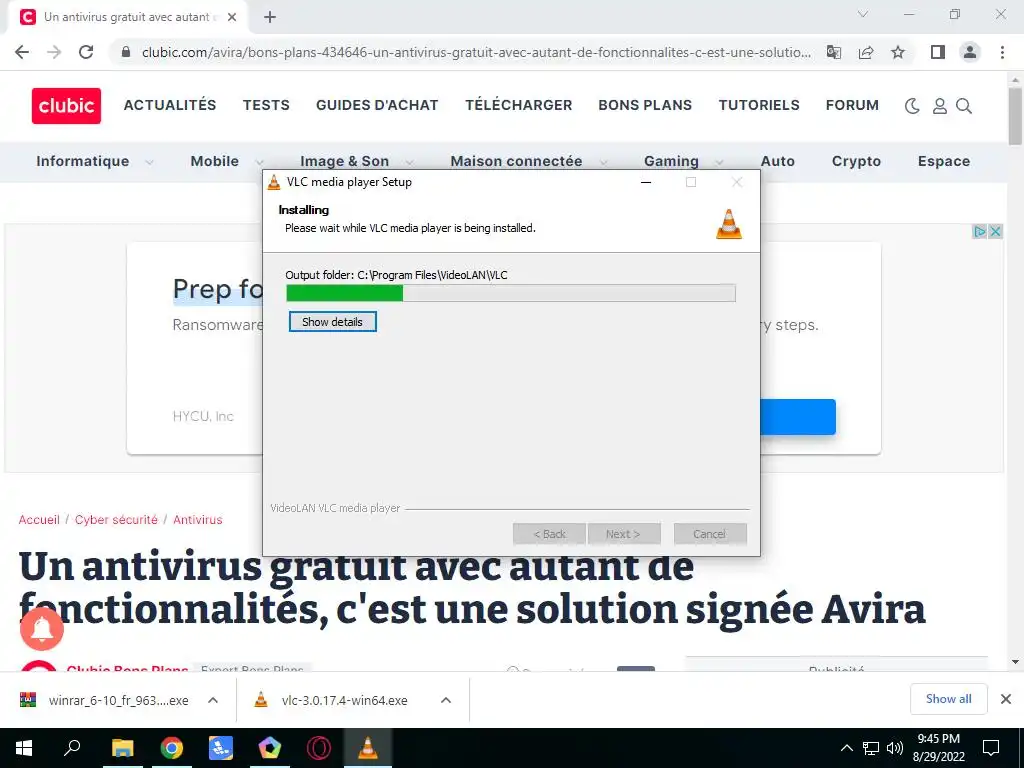Image resolution: width=1024 pixels, height=768 pixels.
Task: Open the BONS PLANS menu
Action: 645,105
